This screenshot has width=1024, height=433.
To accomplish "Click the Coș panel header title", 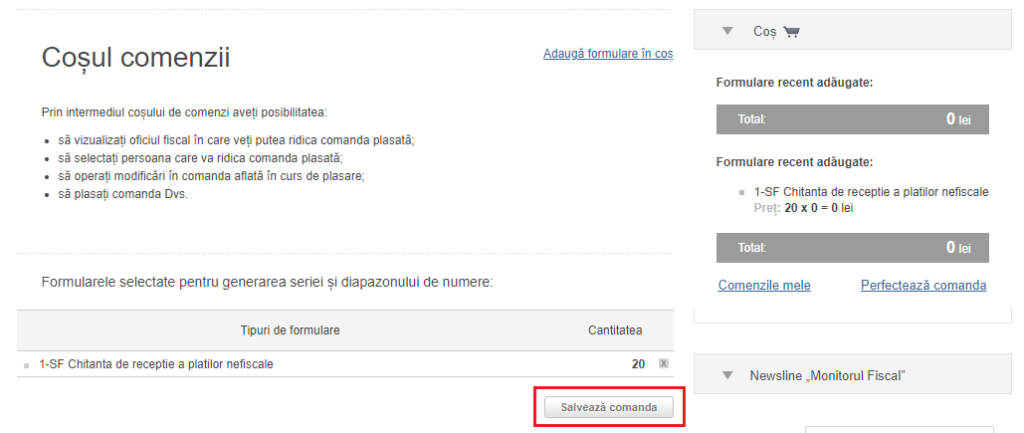I will tap(764, 31).
